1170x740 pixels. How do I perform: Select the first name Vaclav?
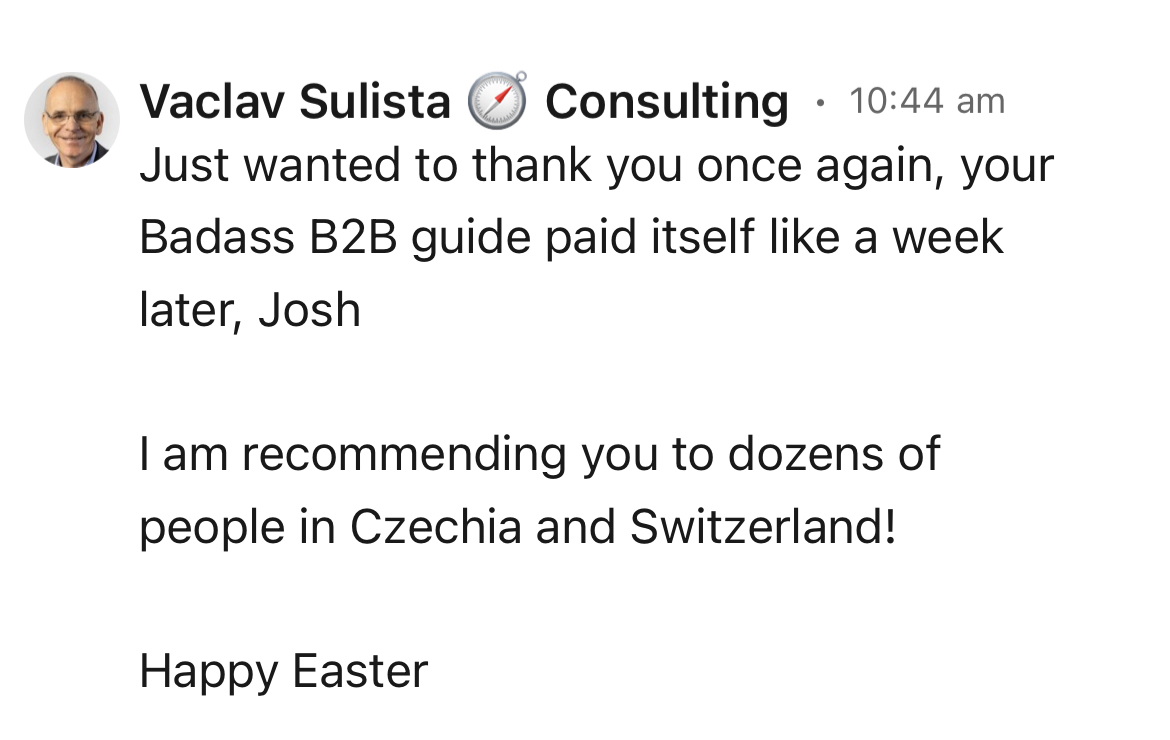pos(211,101)
